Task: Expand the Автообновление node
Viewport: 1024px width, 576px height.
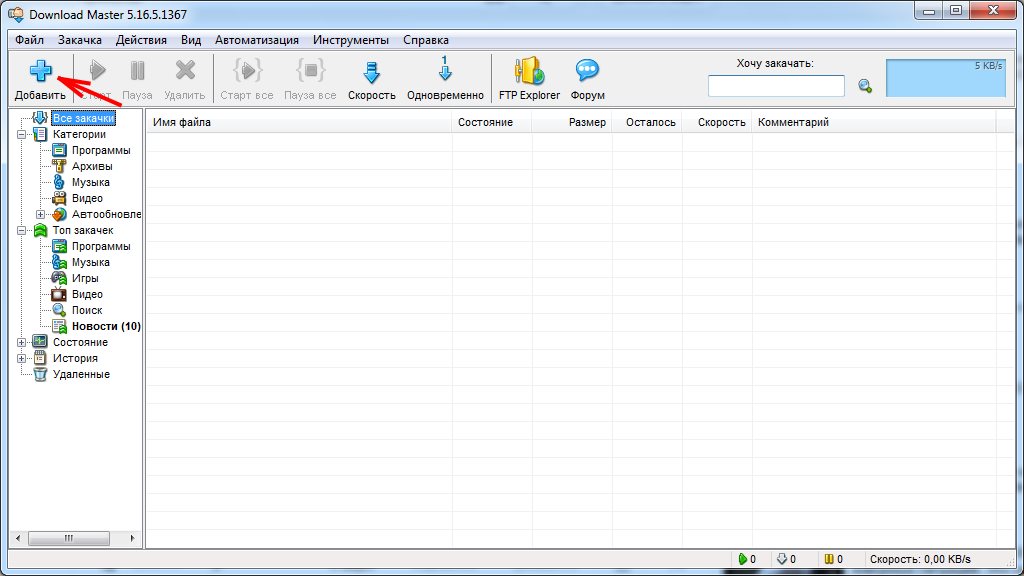Action: [40, 214]
